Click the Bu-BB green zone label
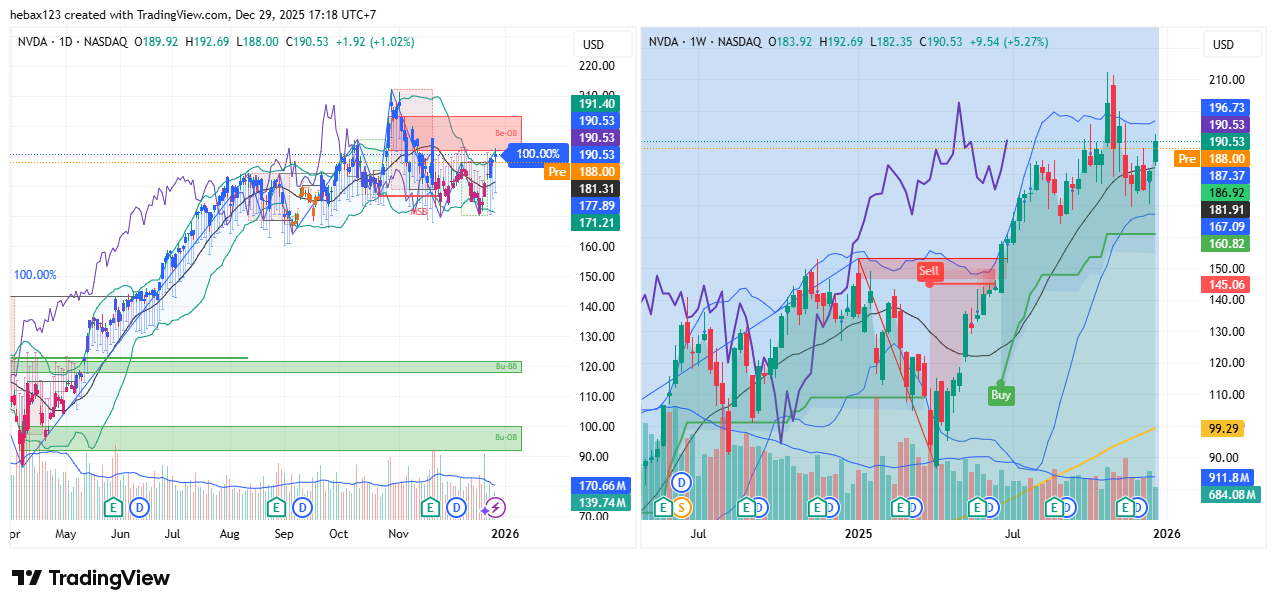Image resolution: width=1276 pixels, height=608 pixels. 507,367
